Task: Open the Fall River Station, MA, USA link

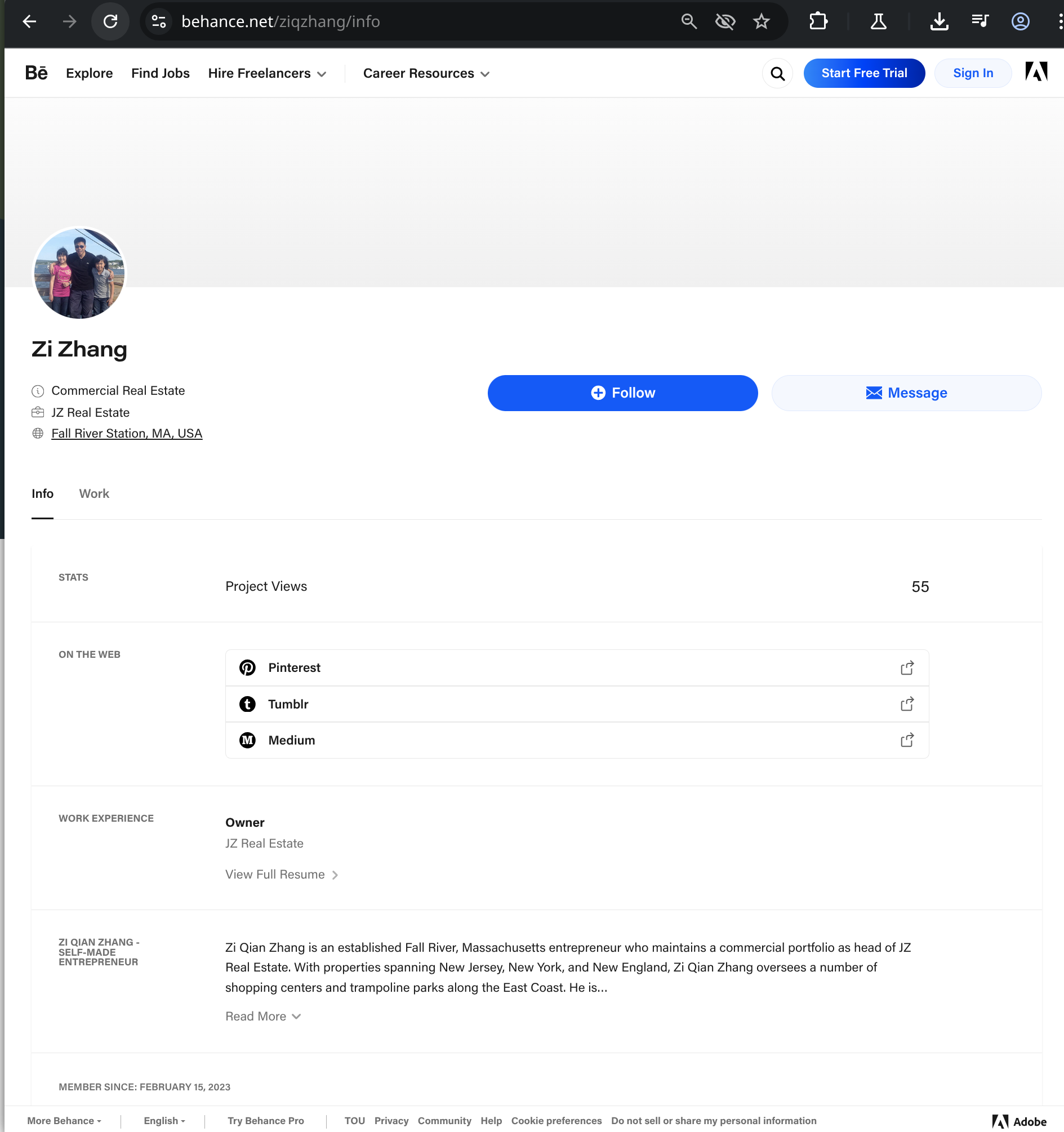Action: click(x=127, y=434)
